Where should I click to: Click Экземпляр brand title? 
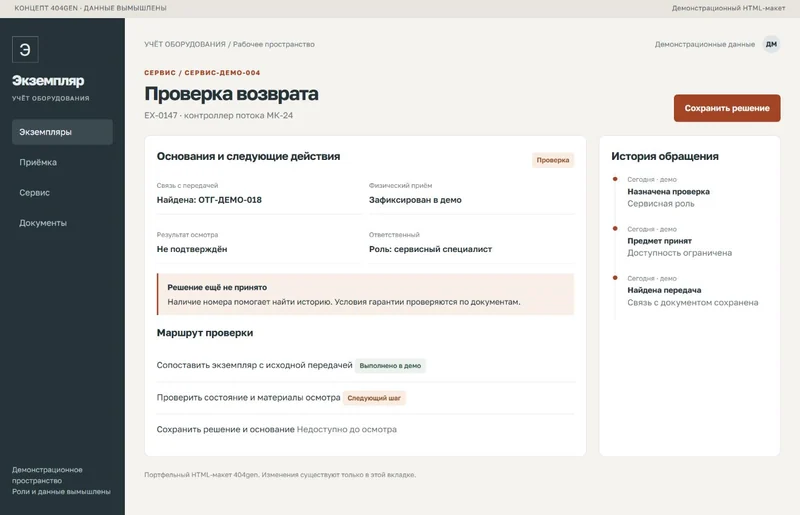point(48,81)
